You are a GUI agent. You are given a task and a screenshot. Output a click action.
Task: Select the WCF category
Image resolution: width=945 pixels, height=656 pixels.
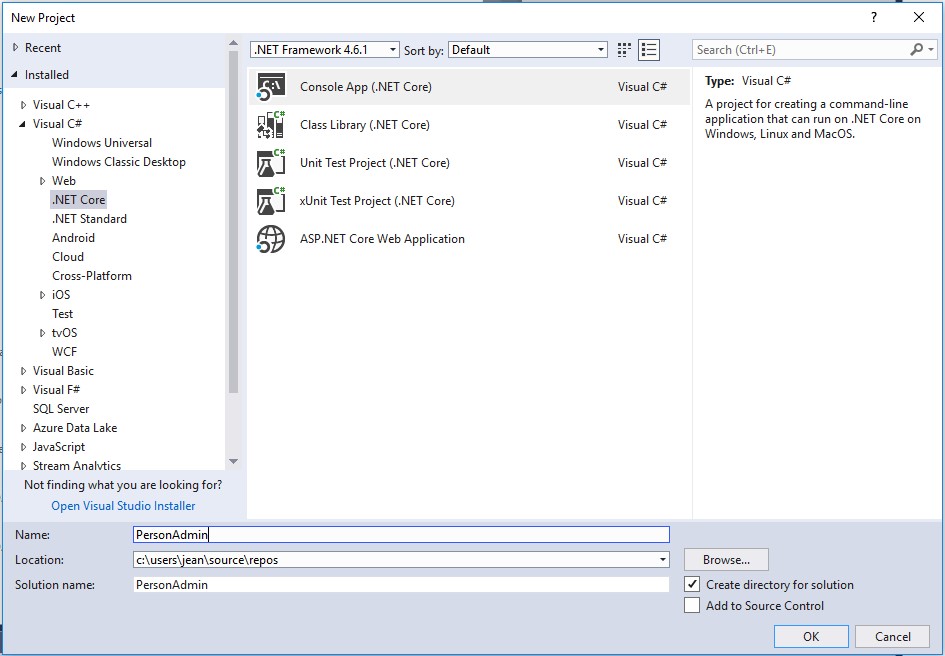[64, 352]
